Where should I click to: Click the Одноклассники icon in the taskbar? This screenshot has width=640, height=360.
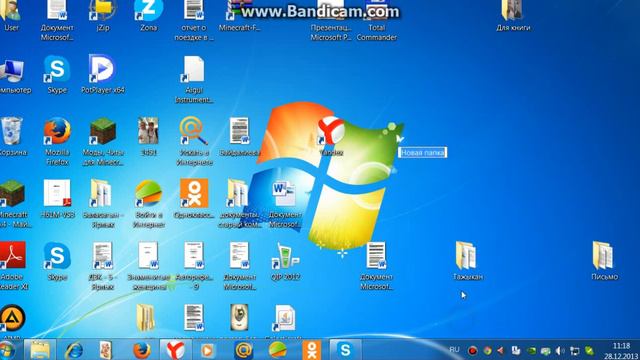tap(311, 350)
